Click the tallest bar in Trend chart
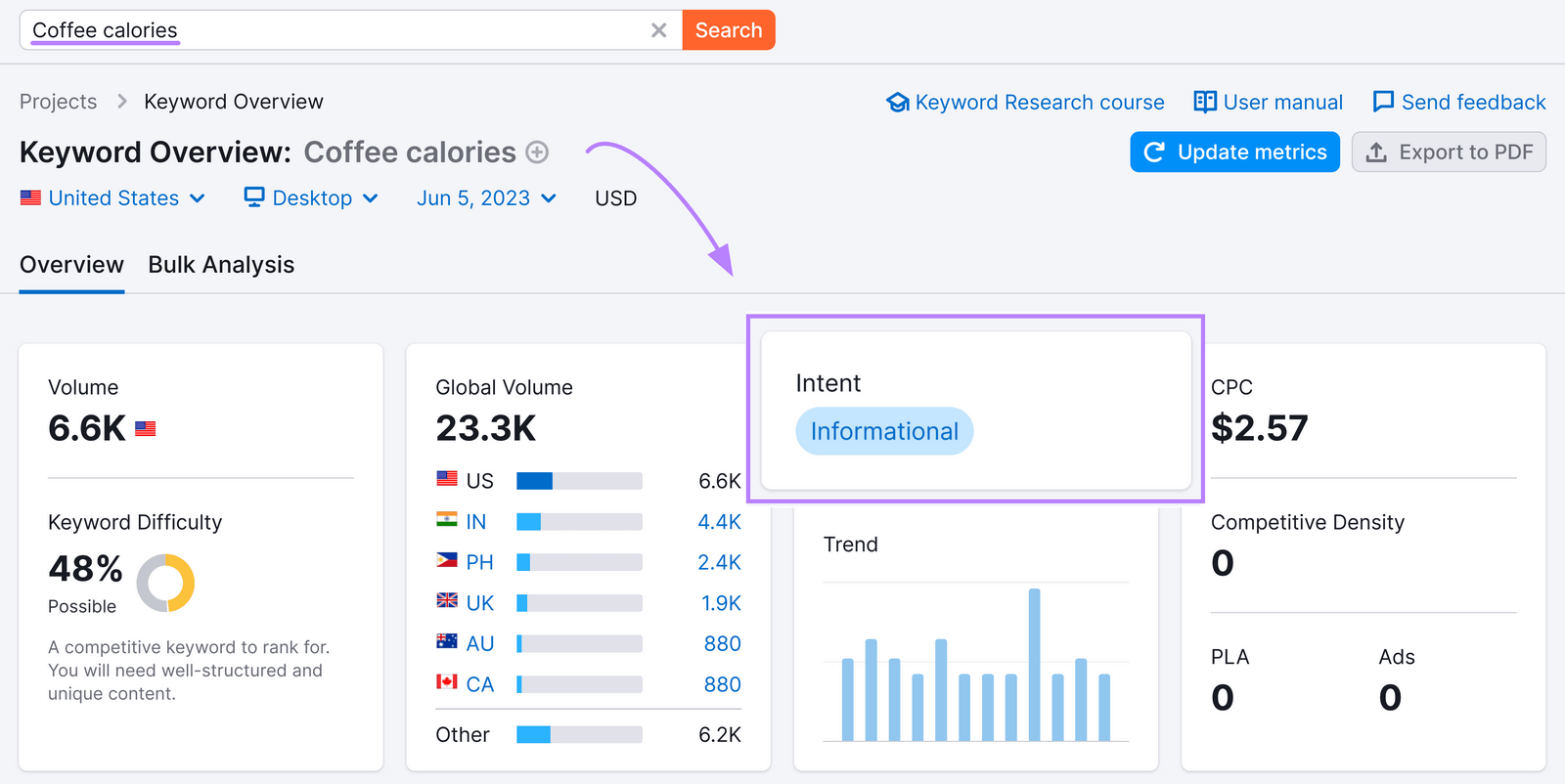The height and width of the screenshot is (784, 1565). 1034,664
